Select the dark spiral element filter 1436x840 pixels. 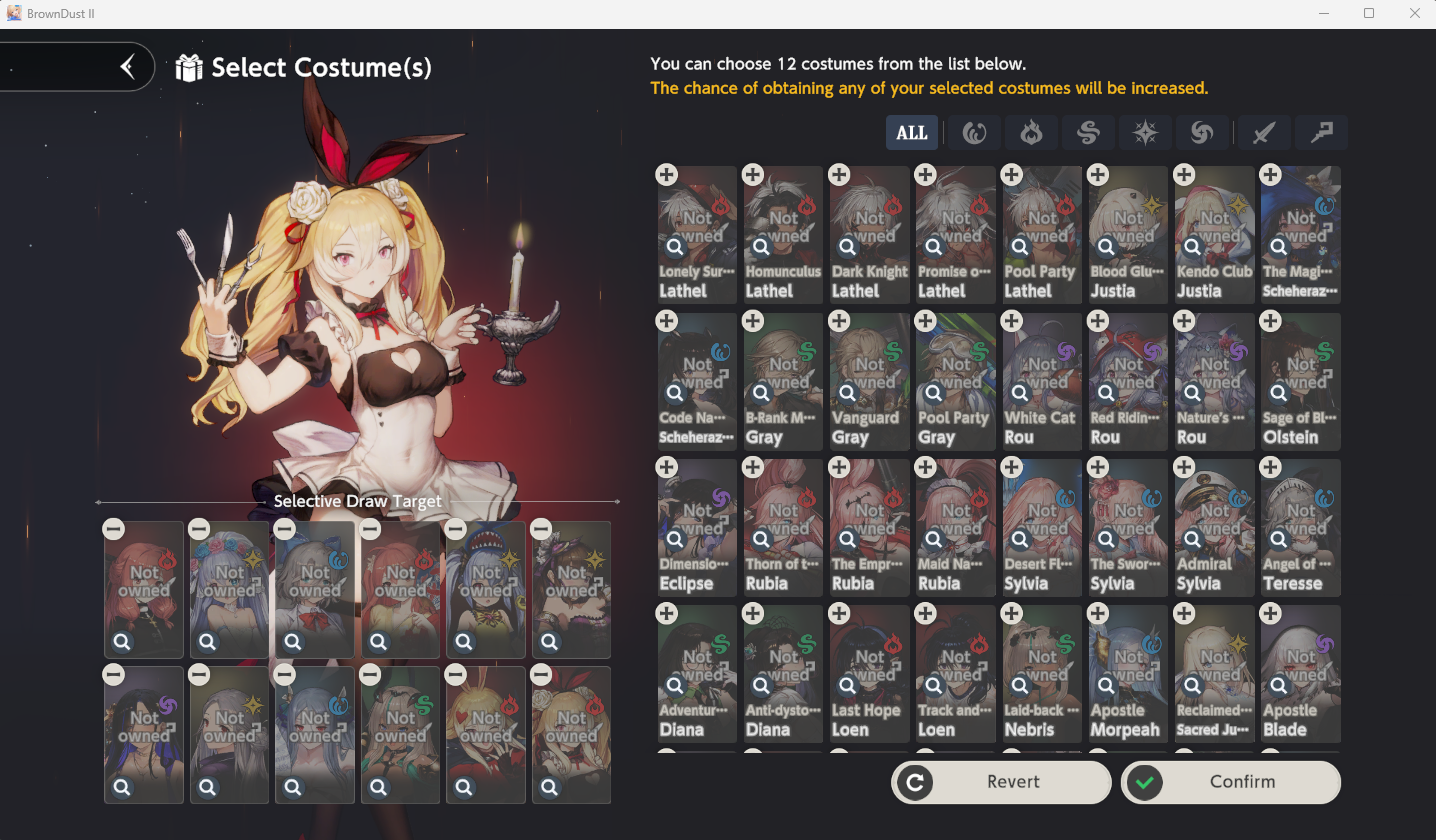[x=1202, y=132]
